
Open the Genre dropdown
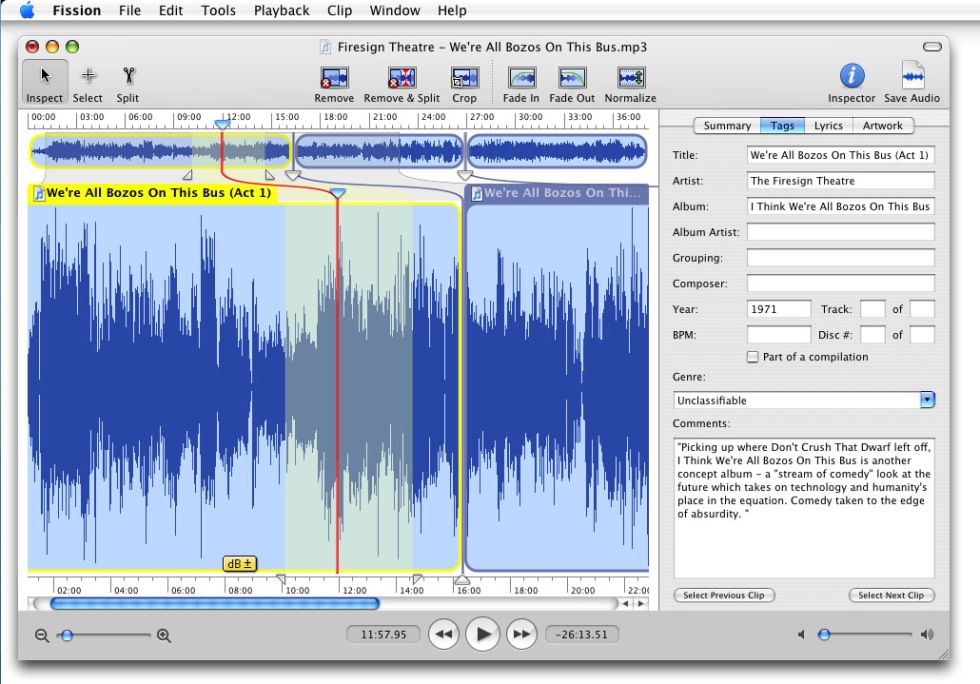point(927,400)
